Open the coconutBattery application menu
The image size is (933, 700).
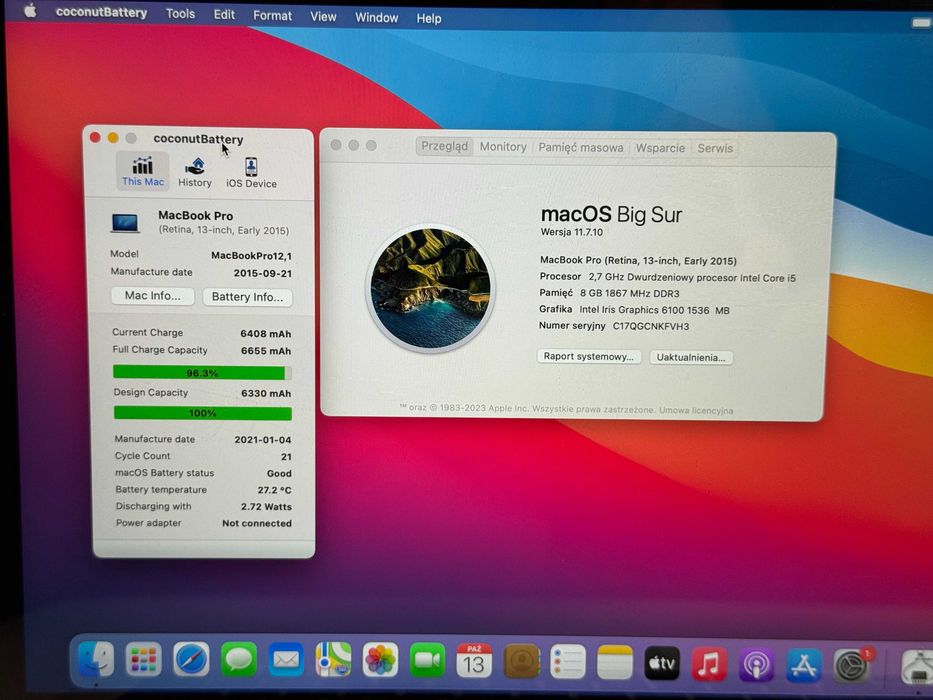tap(101, 12)
